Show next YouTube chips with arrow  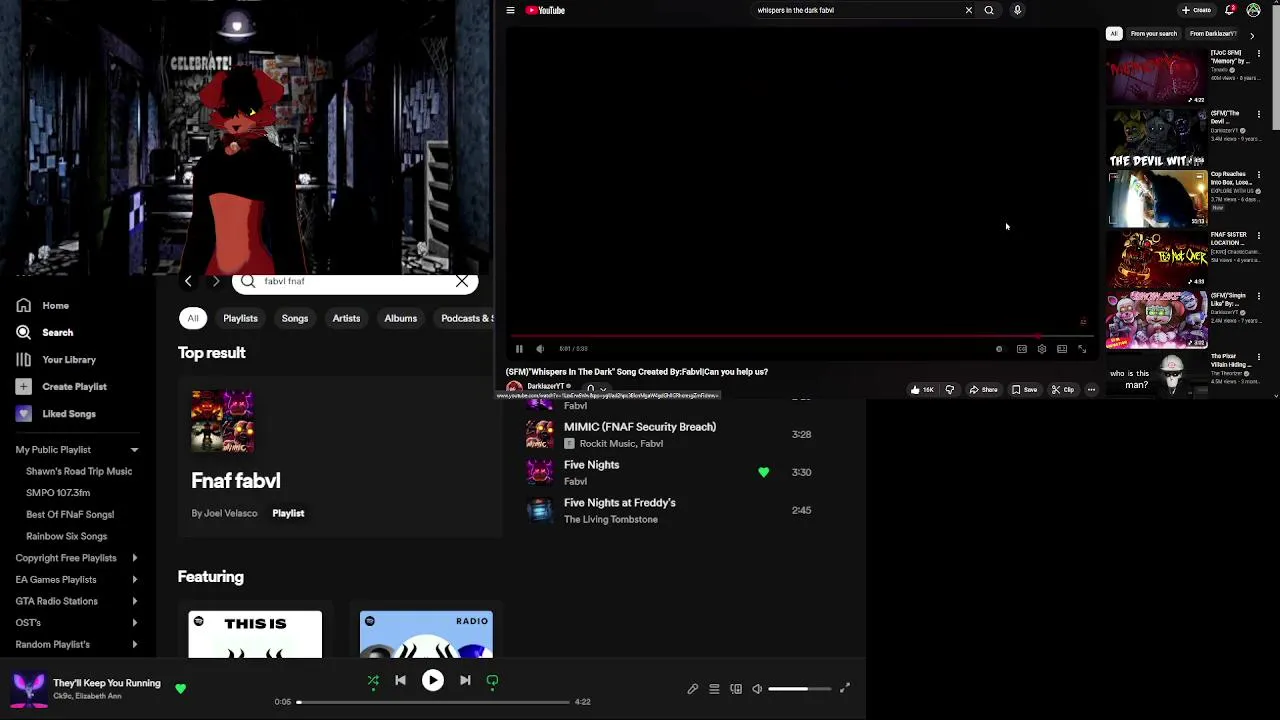1251,36
